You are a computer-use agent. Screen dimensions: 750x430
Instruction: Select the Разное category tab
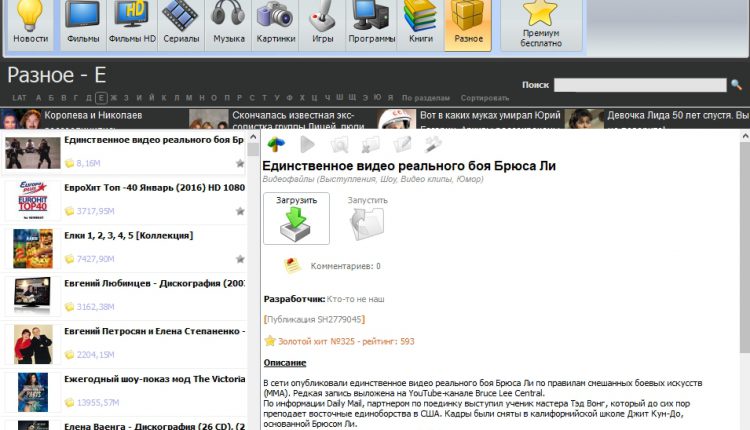tap(468, 24)
